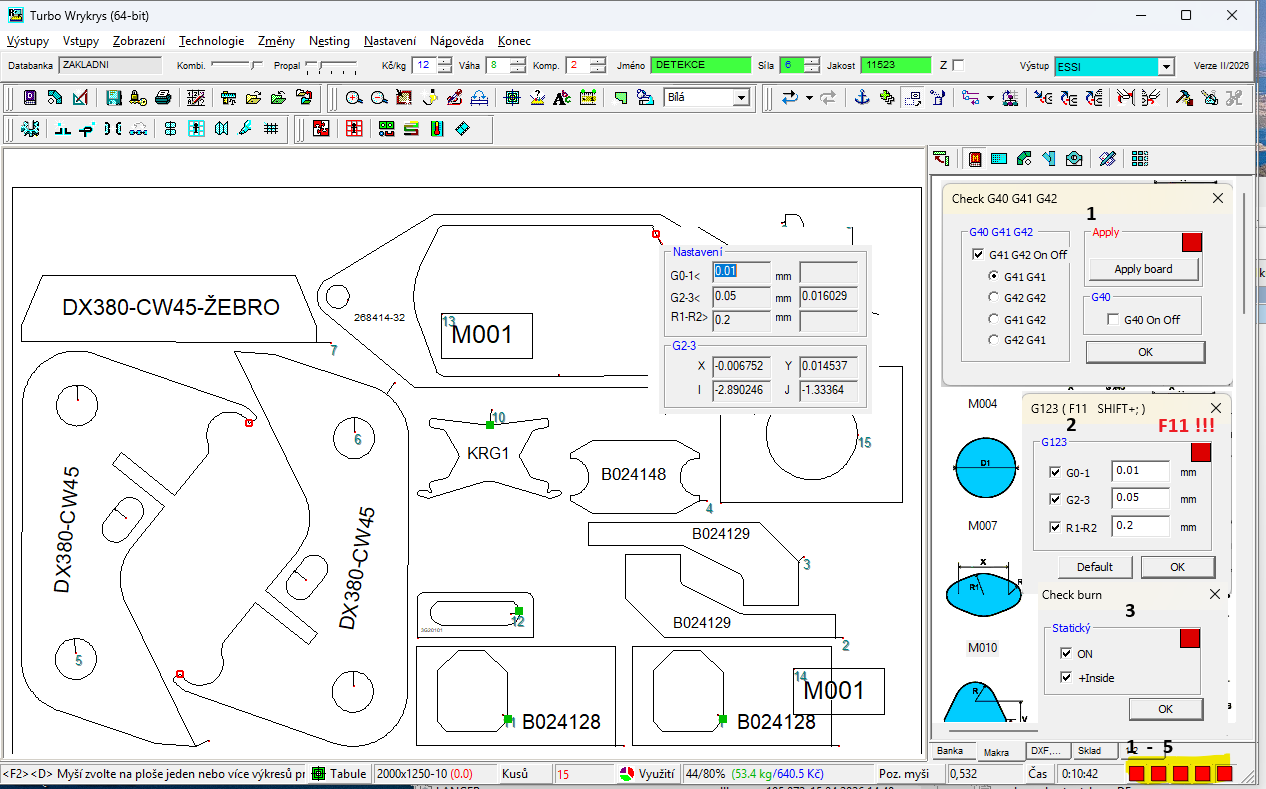Click the hammer tool icon
Screen dimensions: 1266x789
click(x=1184, y=98)
